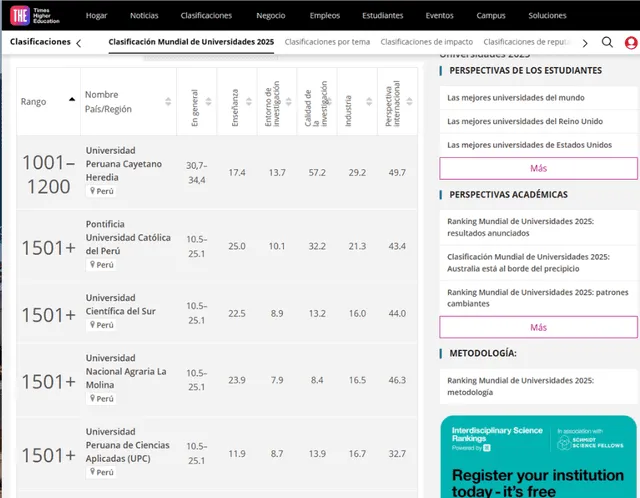Switch to Clasificaciones de reputación tab

[527, 42]
